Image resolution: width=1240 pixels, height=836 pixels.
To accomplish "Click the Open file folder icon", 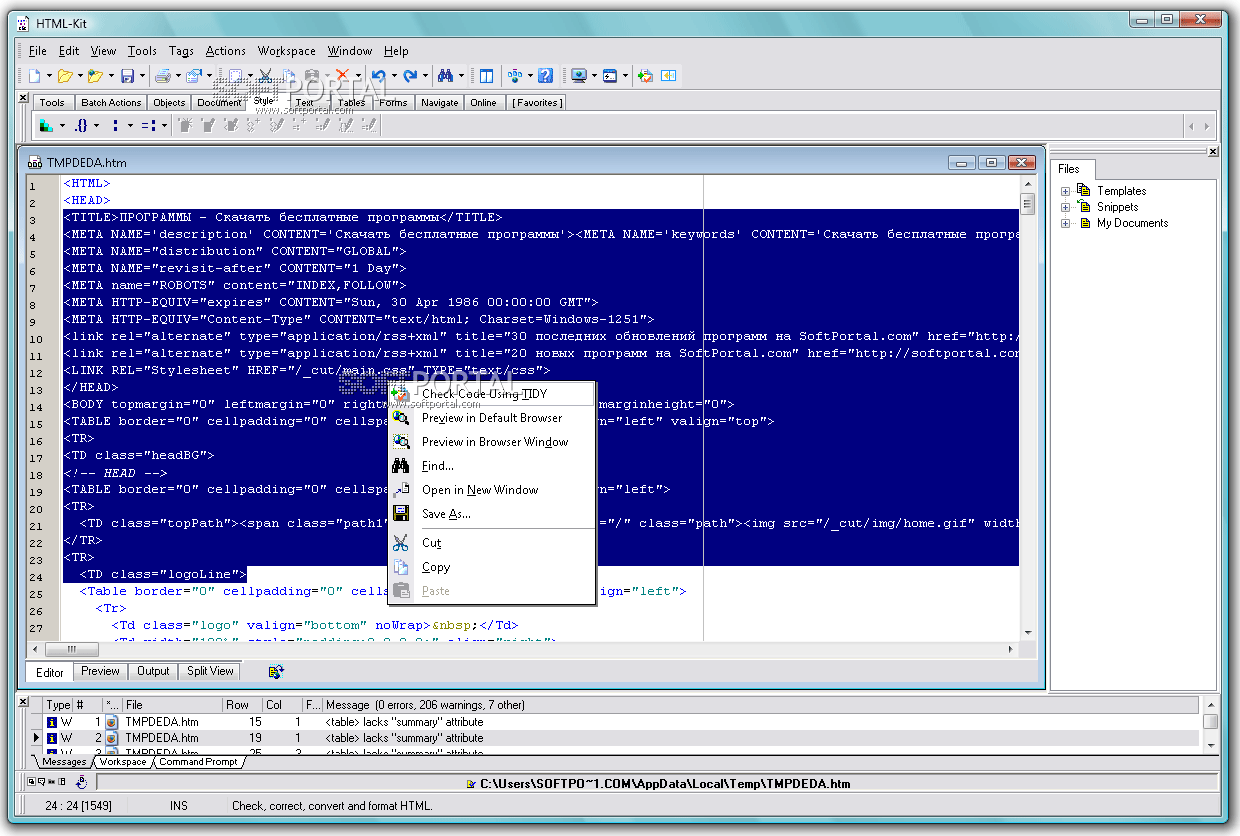I will coord(65,76).
